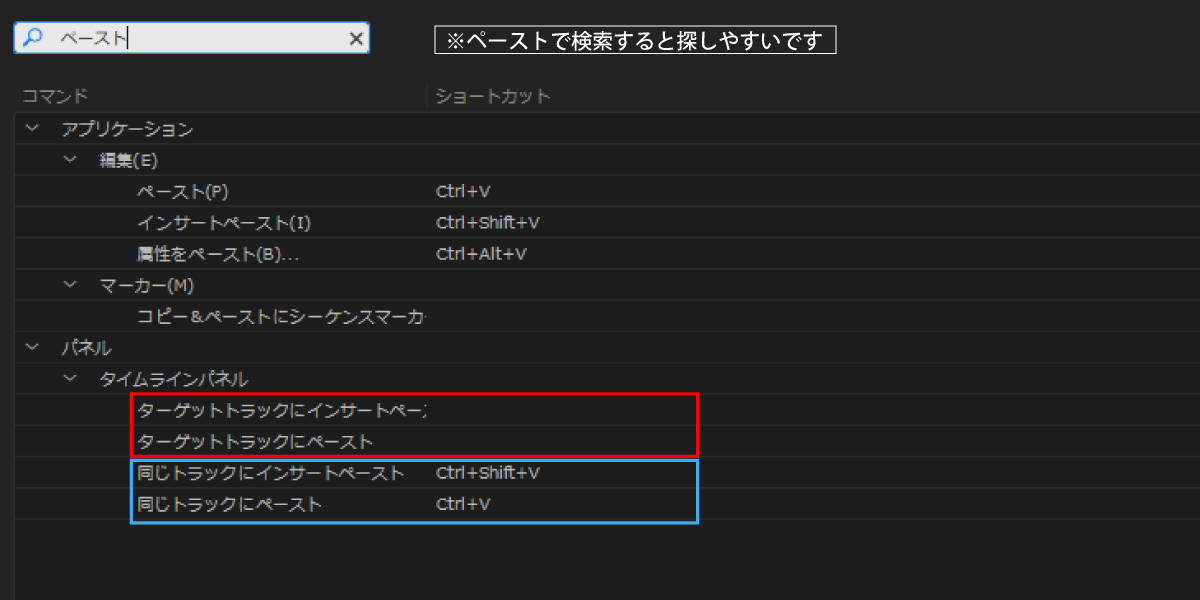Collapse the 編集(E) group chevron
This screenshot has width=1200, height=600.
(69, 160)
